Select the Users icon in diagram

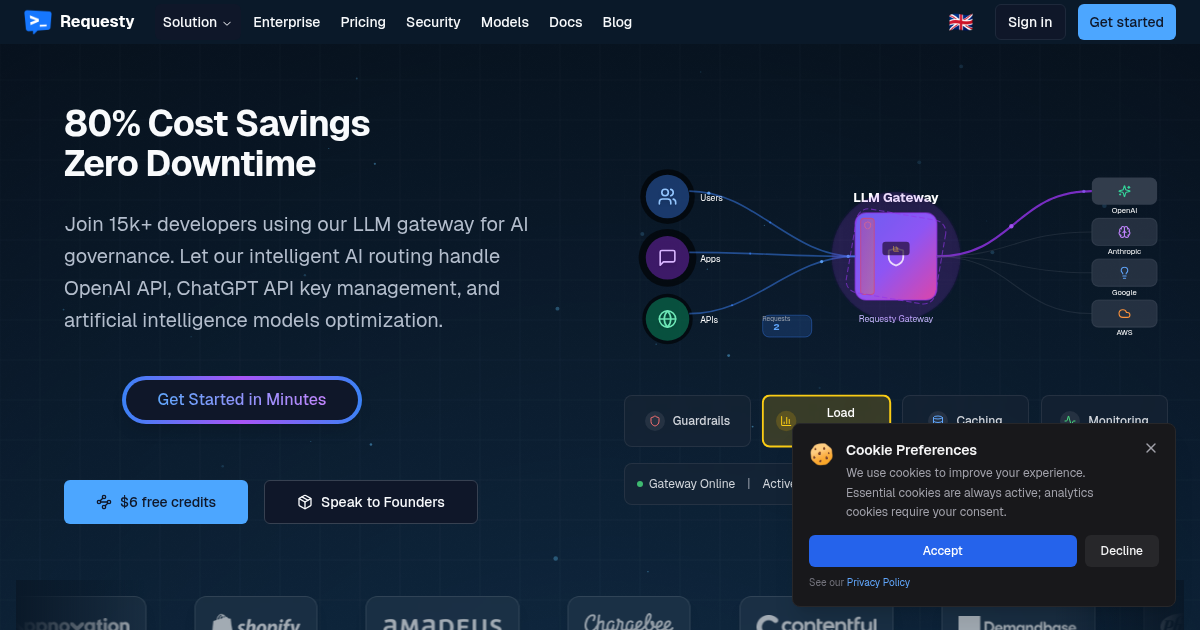[x=668, y=197]
